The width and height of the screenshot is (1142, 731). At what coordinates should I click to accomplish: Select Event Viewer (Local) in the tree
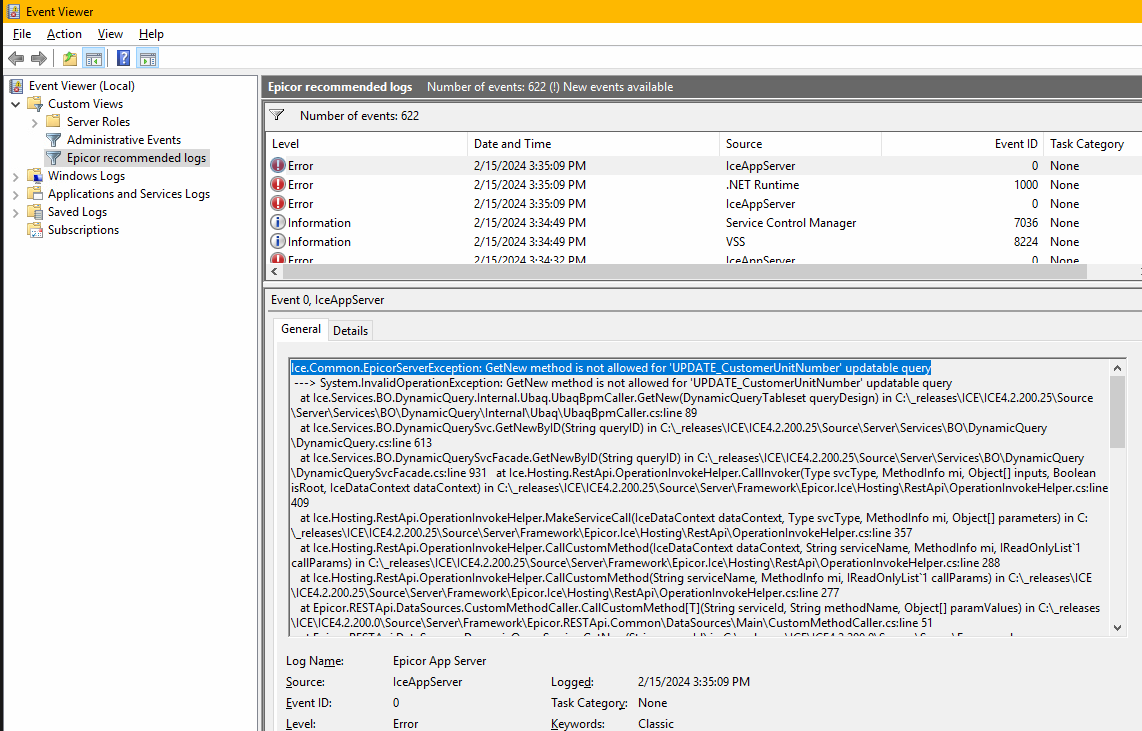(x=82, y=86)
